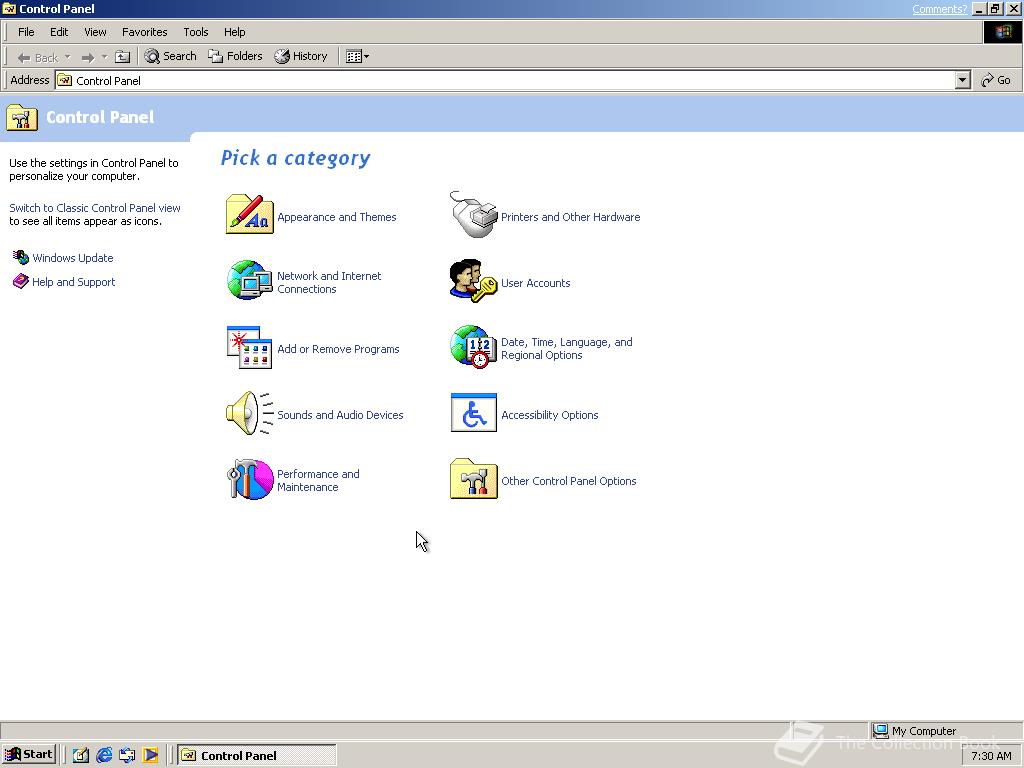Expand the Address bar dropdown arrow
The image size is (1024, 768).
click(x=962, y=80)
